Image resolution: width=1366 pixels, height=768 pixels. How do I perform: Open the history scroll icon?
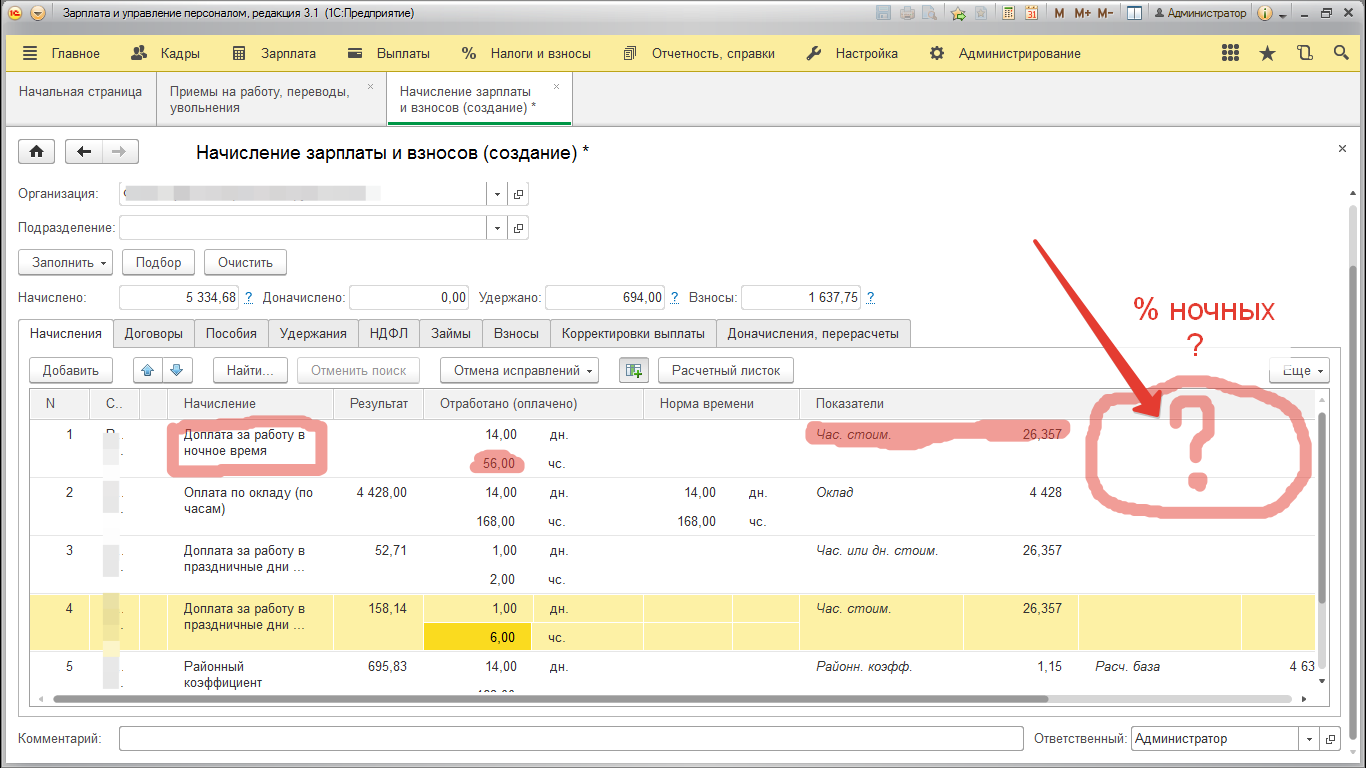pos(1304,54)
